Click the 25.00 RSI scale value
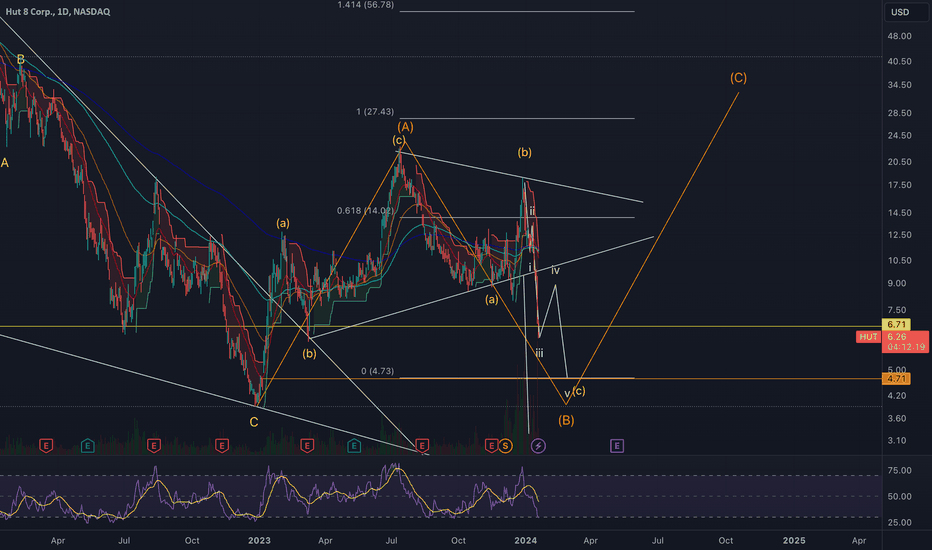The height and width of the screenshot is (550, 932). click(x=899, y=523)
